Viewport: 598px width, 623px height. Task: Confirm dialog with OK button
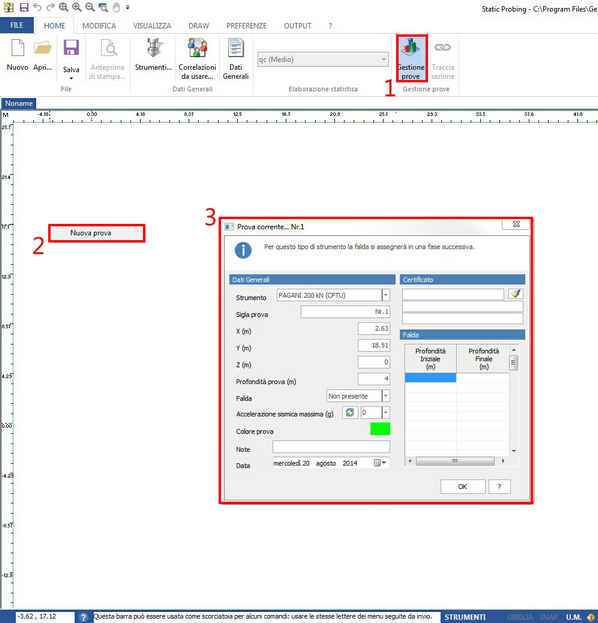pos(463,486)
